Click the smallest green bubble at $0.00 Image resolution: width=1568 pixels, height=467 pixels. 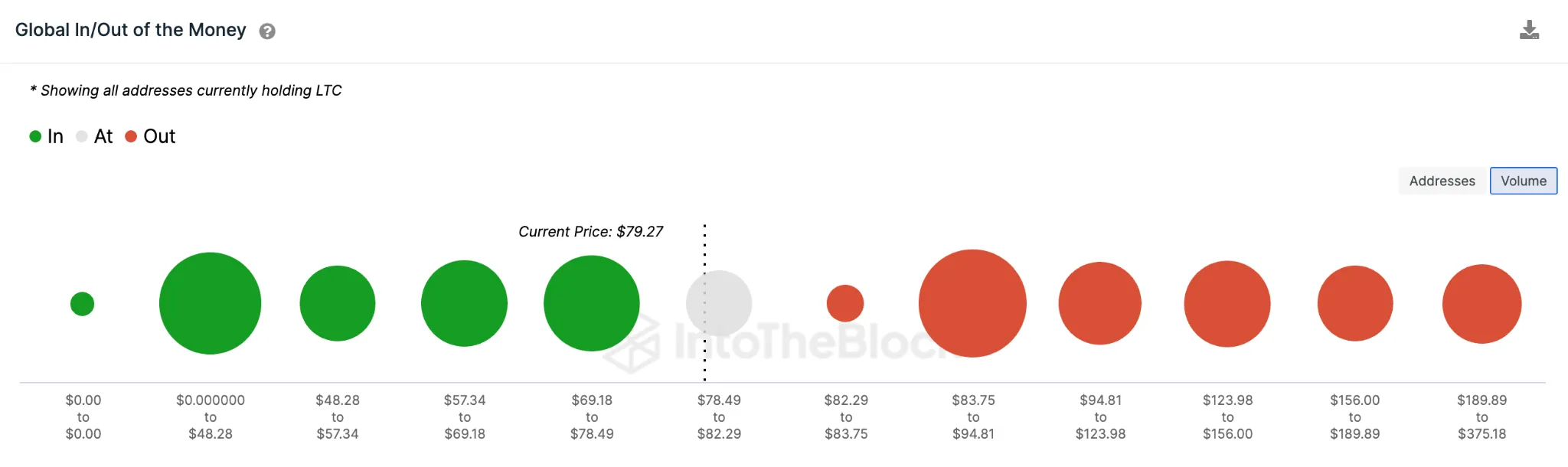coord(82,304)
